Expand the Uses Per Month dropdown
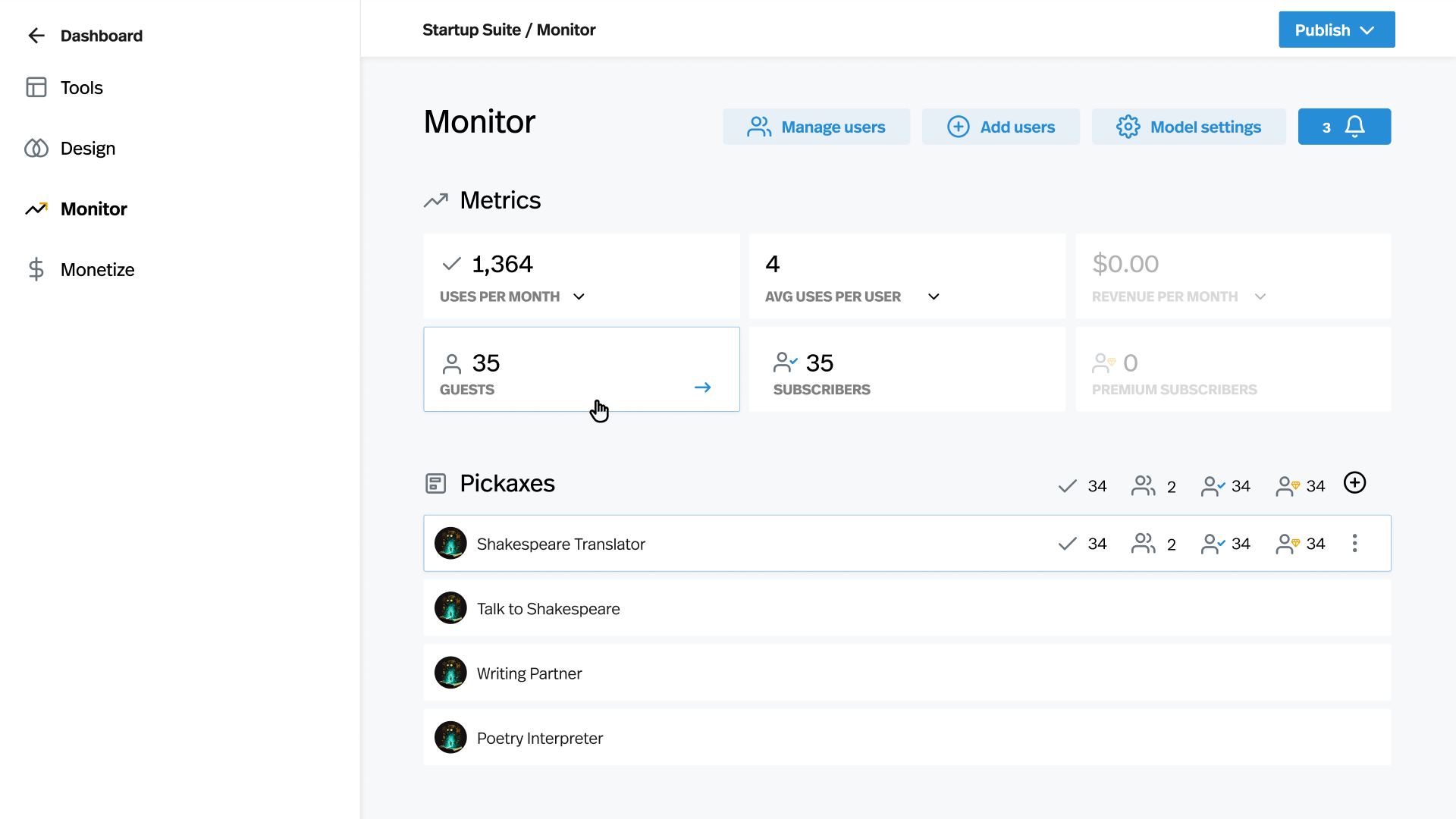This screenshot has width=1456, height=819. click(x=579, y=297)
